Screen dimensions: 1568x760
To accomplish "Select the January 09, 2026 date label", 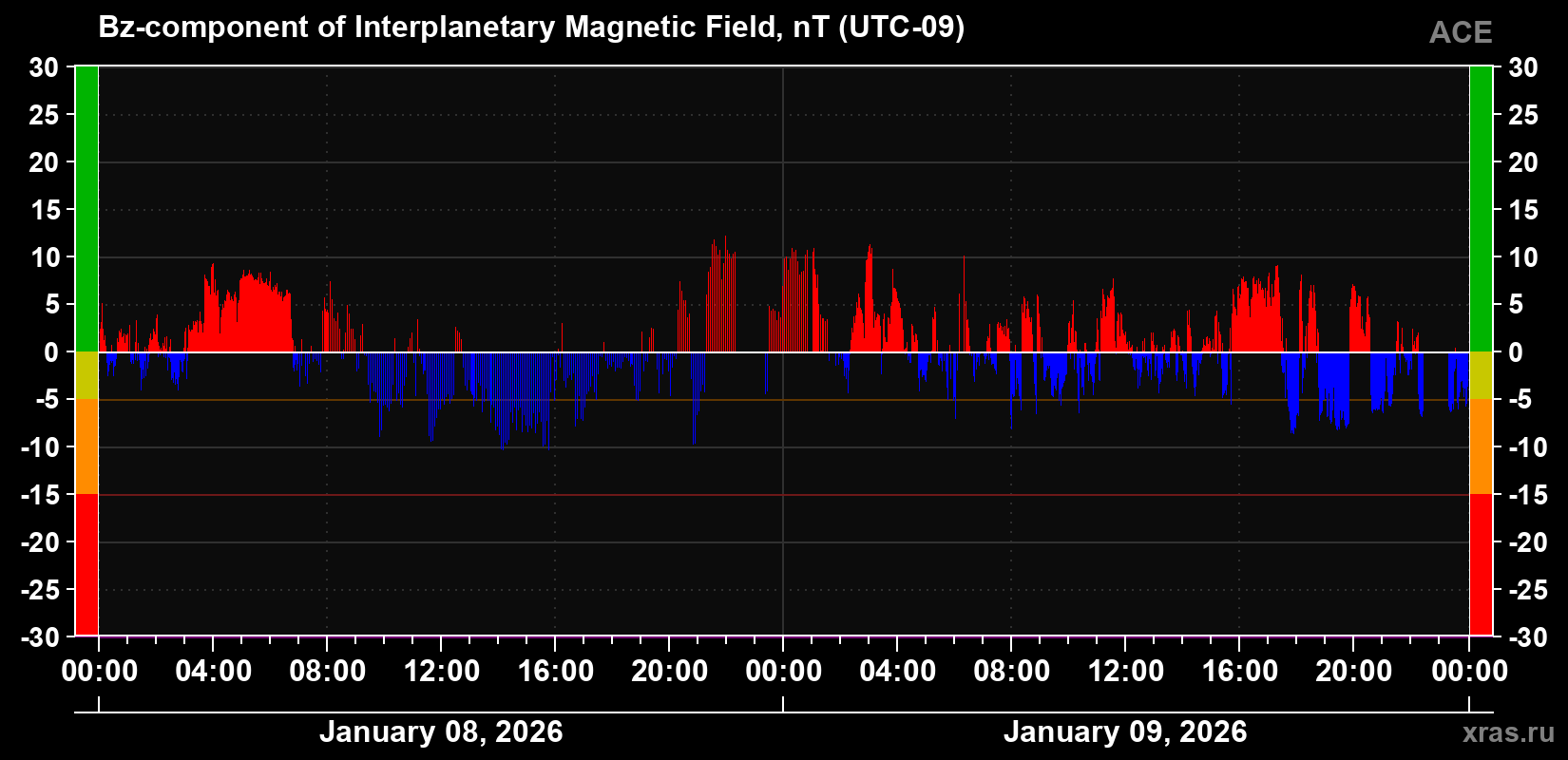I will coord(1125,732).
